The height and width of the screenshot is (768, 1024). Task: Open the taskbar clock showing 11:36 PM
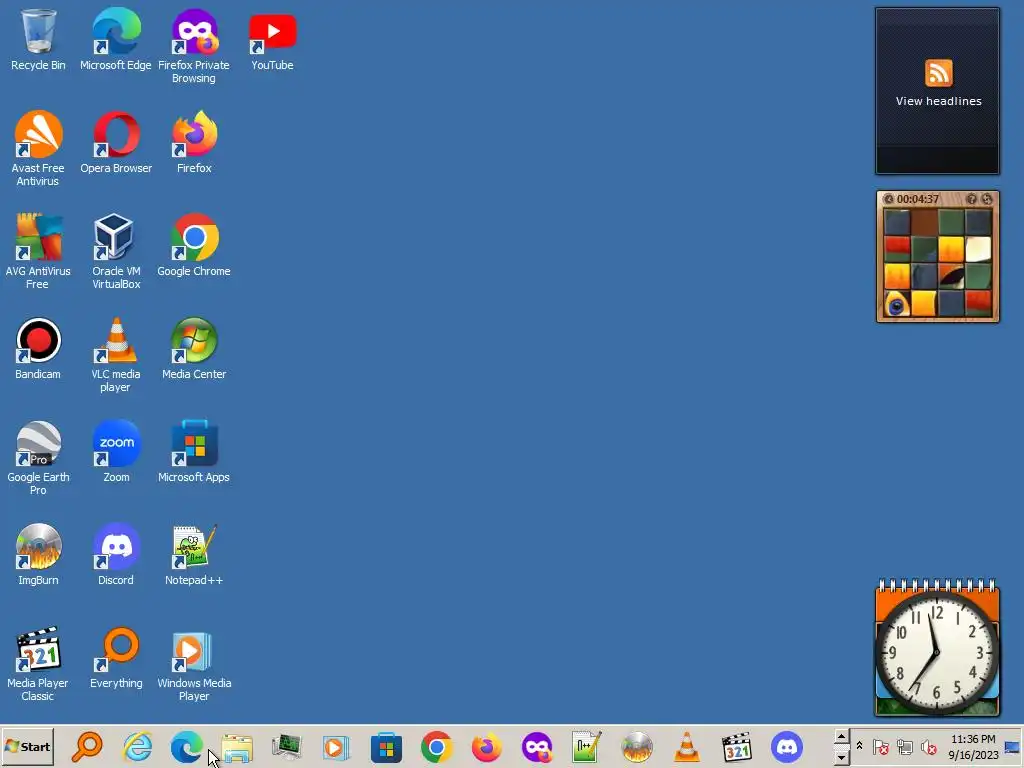[973, 747]
